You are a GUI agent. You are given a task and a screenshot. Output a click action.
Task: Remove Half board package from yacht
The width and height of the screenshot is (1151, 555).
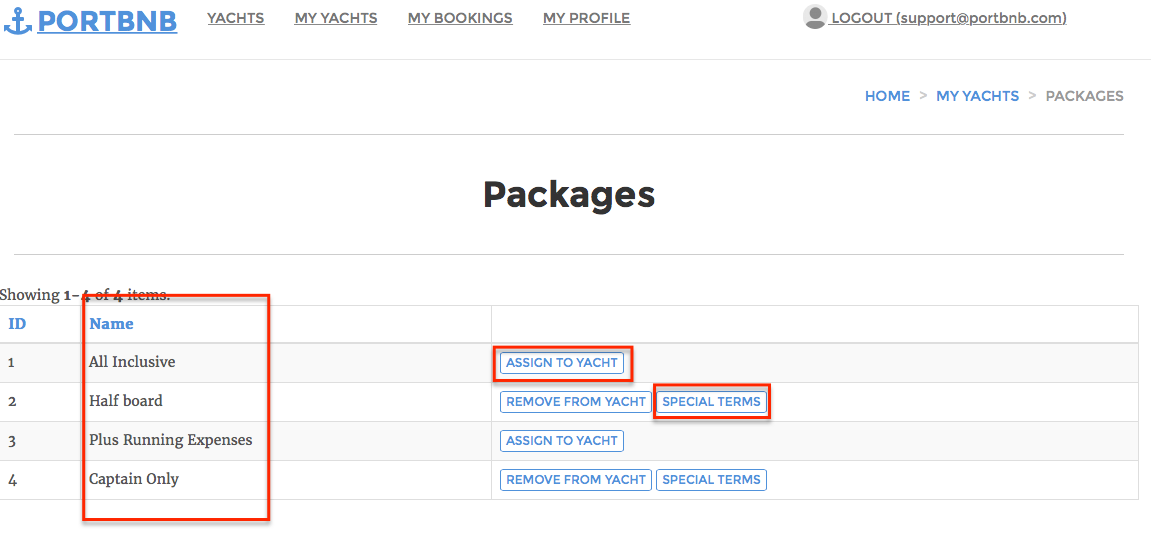pyautogui.click(x=576, y=402)
